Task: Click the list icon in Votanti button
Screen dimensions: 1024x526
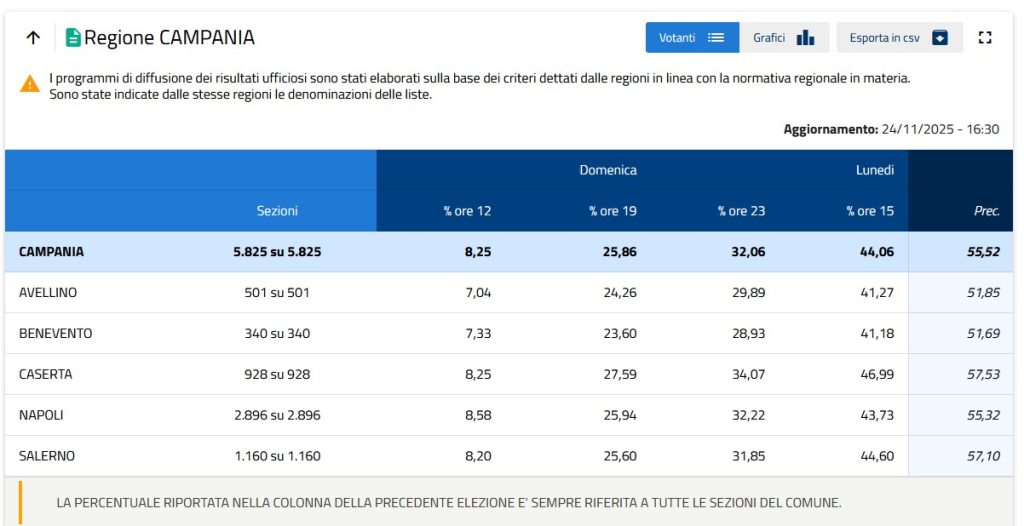Action: (715, 38)
